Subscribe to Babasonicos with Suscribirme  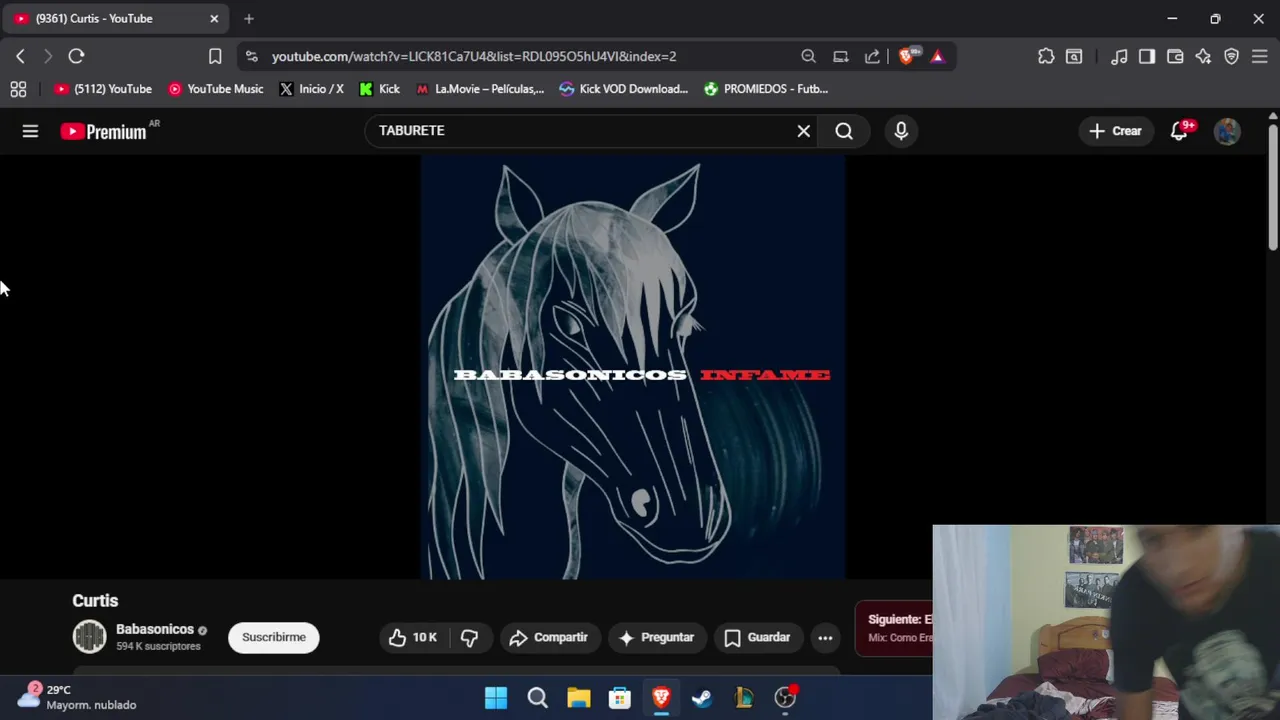[273, 637]
